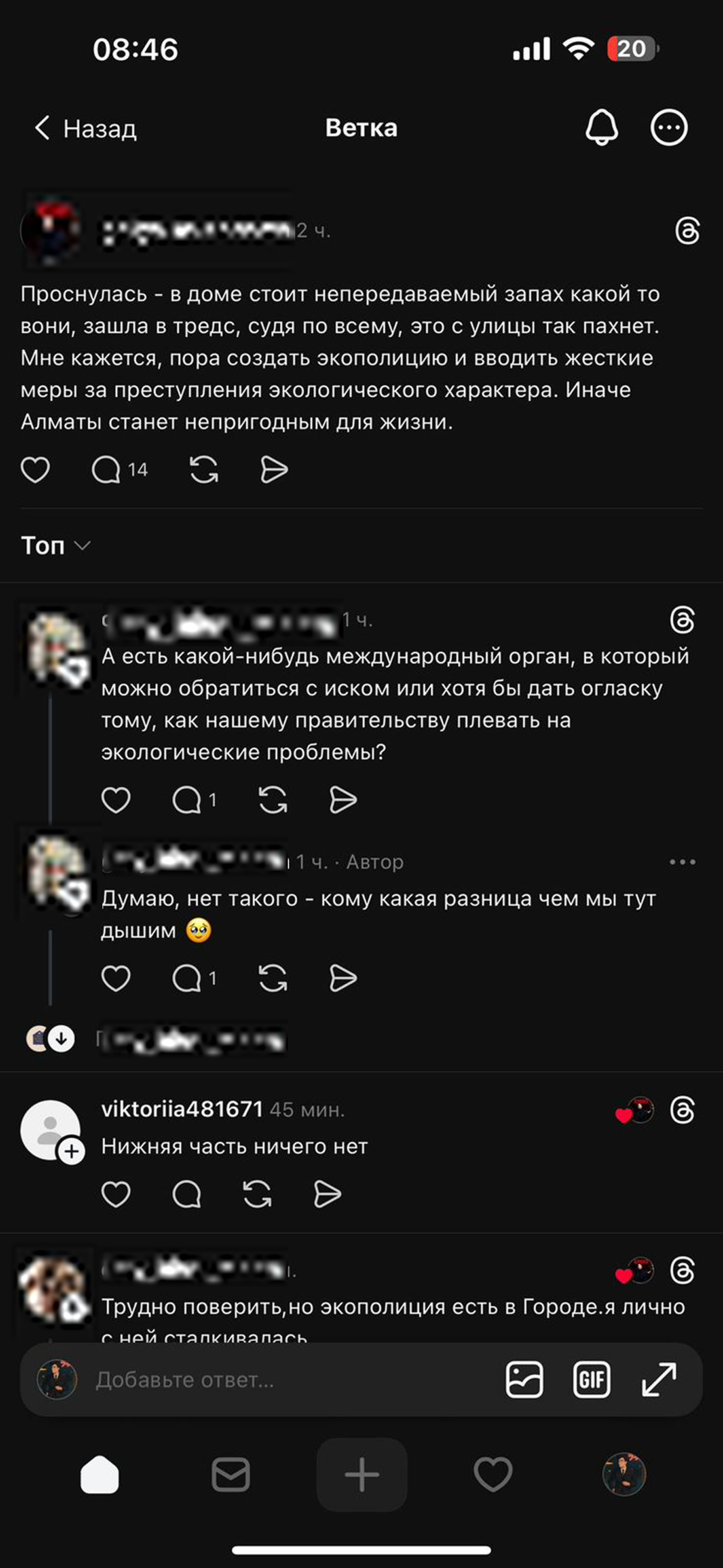Repost the main Almaty thread post

203,470
